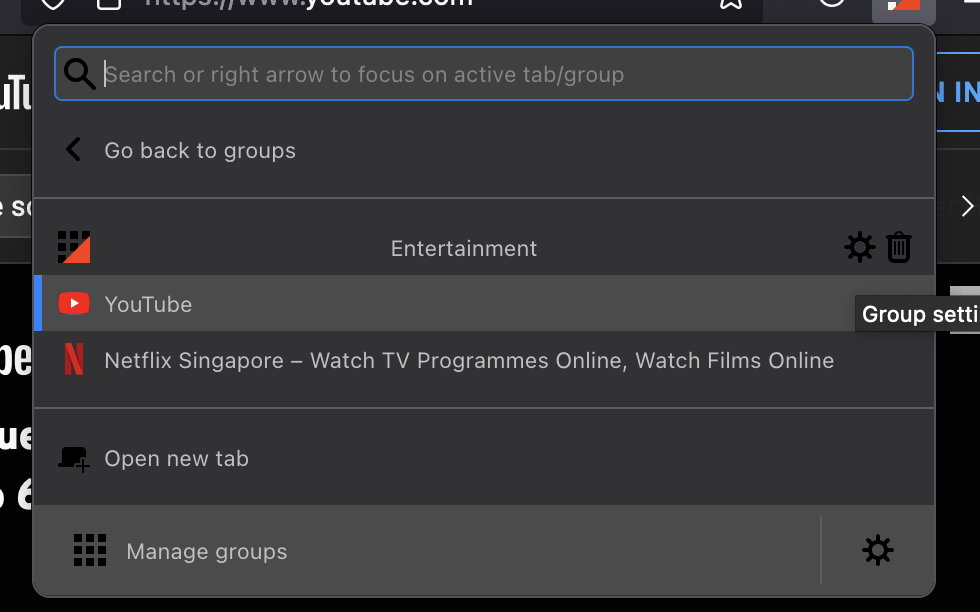980x612 pixels.
Task: Click the Go back to groups option
Action: click(200, 150)
